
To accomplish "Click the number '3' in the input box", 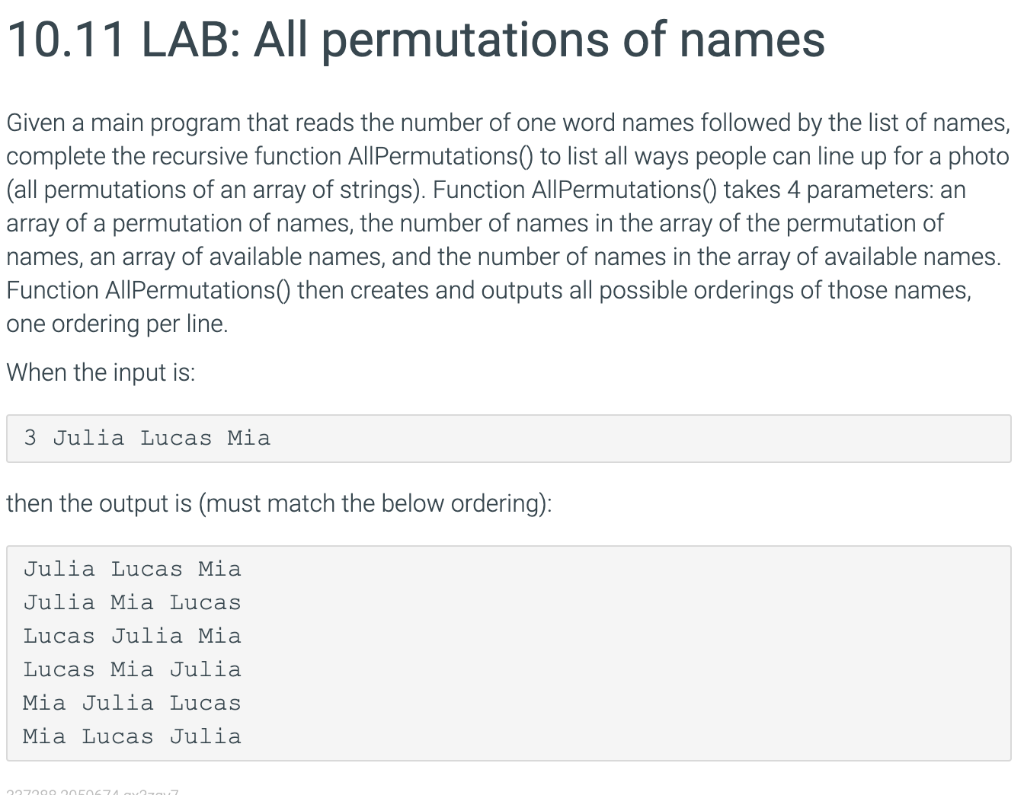I will [x=30, y=438].
